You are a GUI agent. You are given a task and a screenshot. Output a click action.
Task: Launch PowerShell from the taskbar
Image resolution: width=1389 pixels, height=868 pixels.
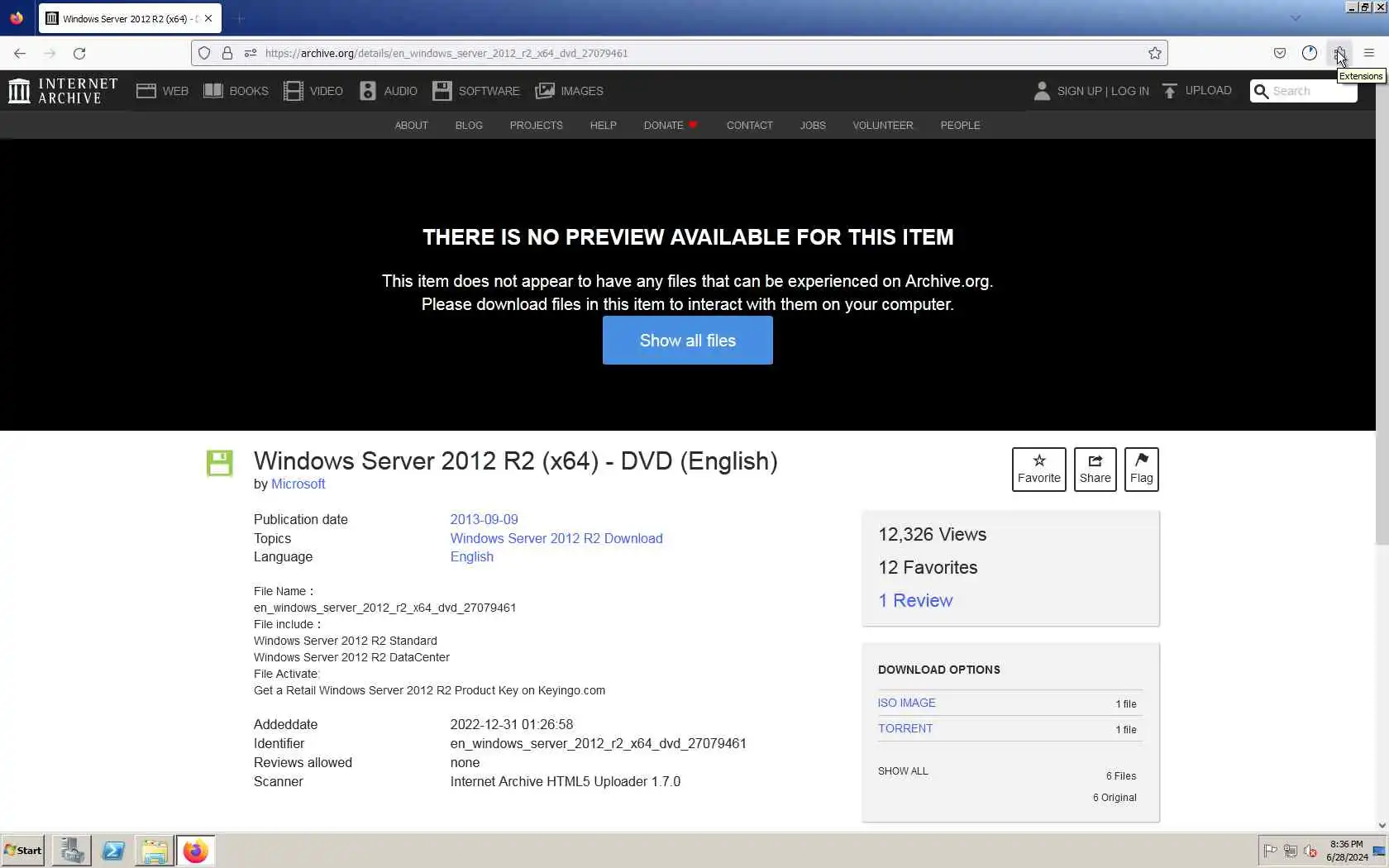[x=113, y=851]
